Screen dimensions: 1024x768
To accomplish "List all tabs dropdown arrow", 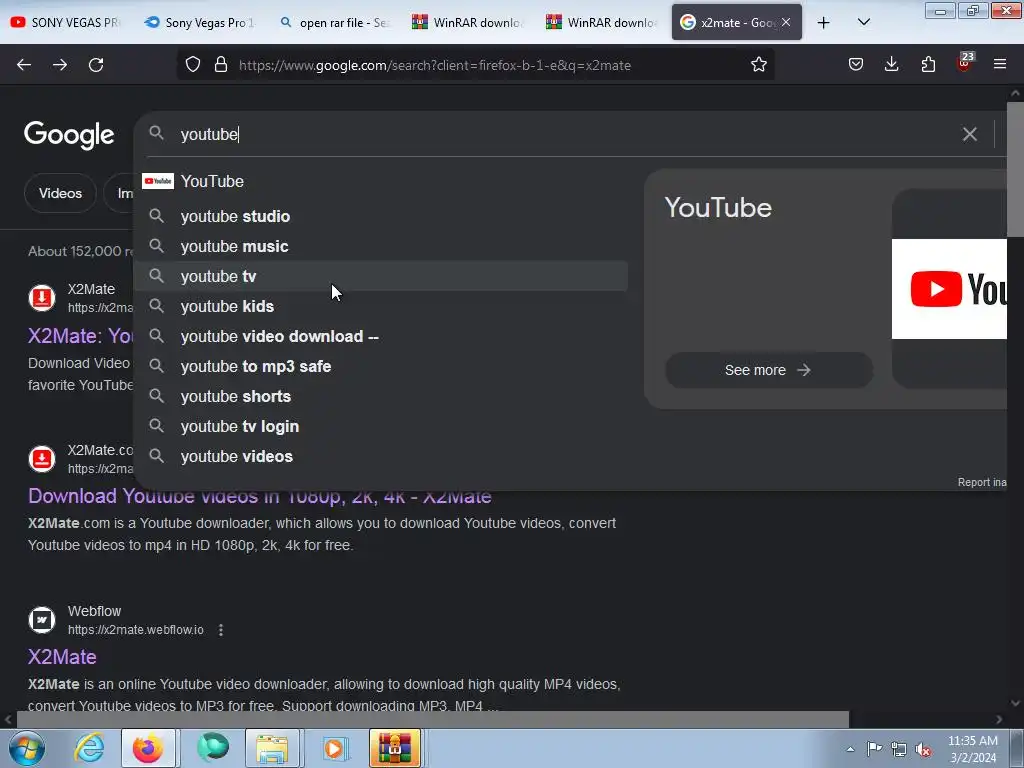I will tap(863, 22).
